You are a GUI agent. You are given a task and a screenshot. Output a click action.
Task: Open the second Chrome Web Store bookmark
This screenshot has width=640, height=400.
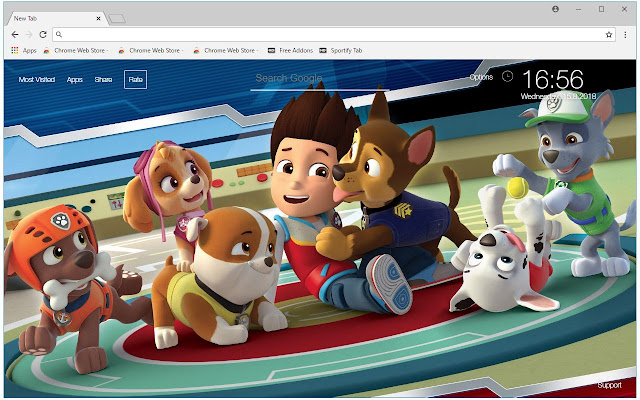tap(150, 50)
